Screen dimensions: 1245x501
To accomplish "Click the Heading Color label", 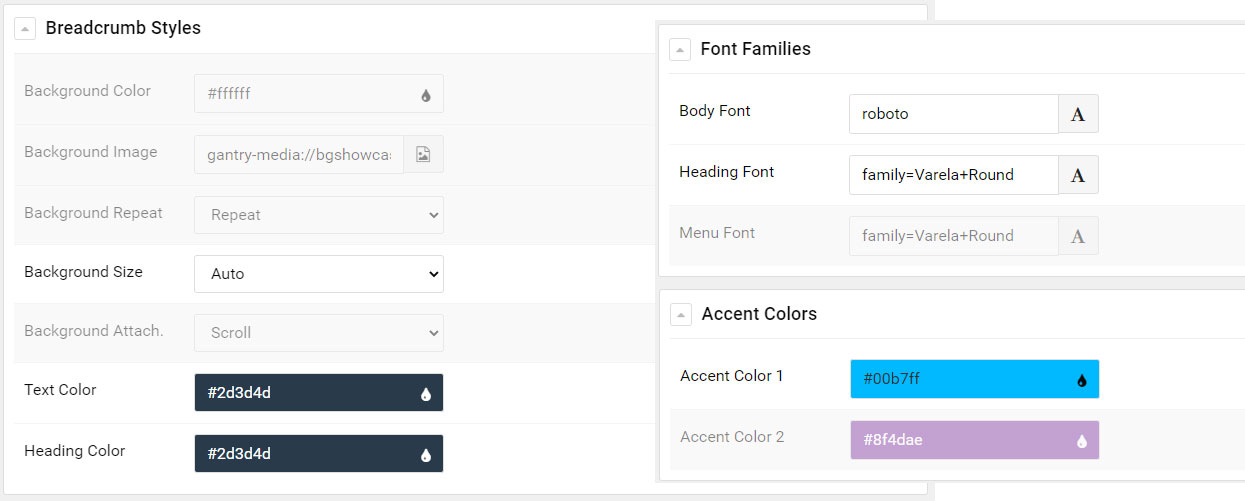I will (x=75, y=451).
